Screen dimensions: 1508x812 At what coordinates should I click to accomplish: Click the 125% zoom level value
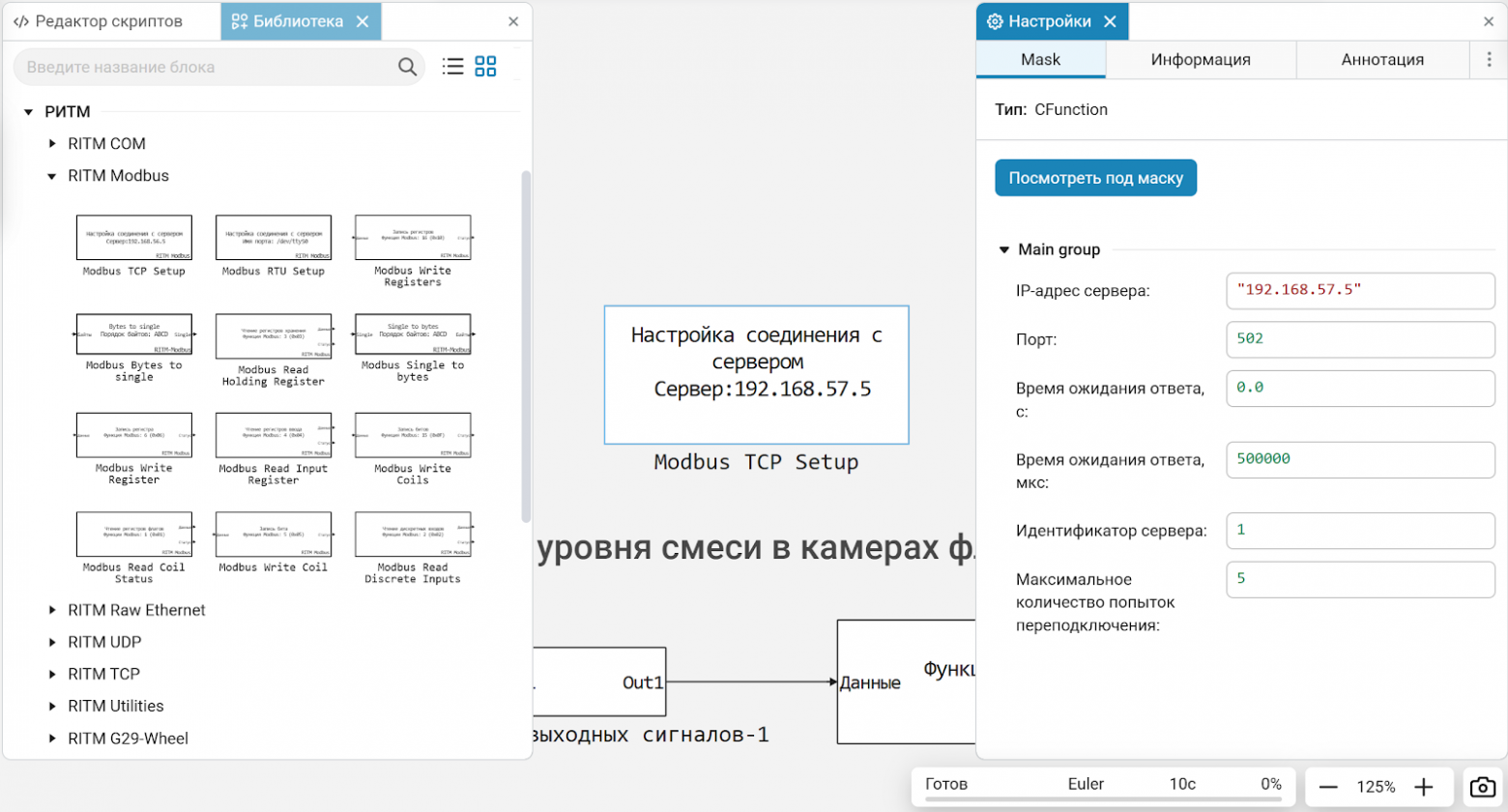1380,787
